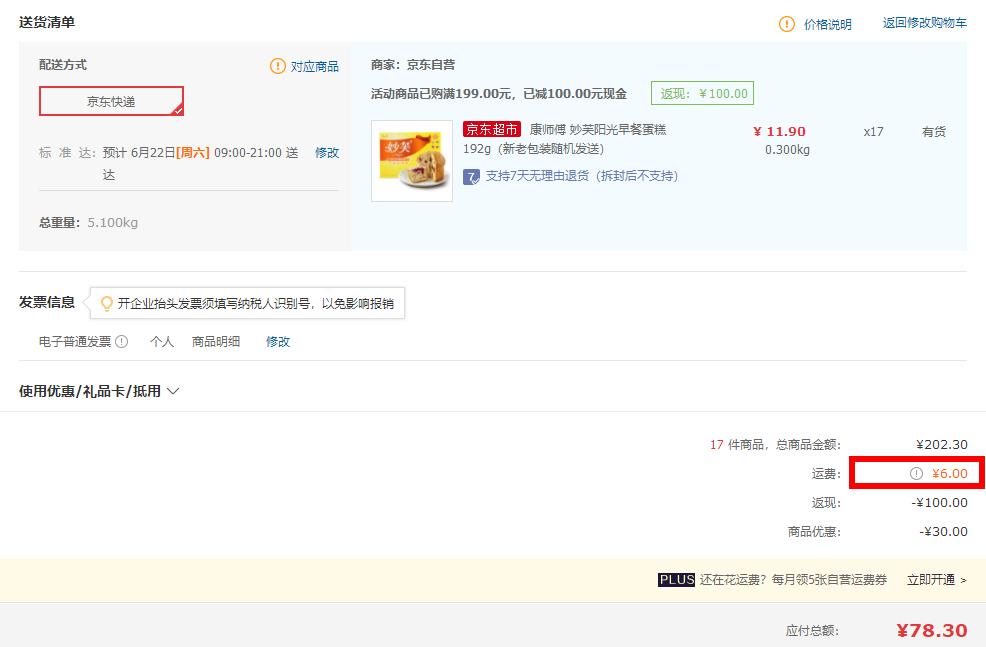This screenshot has height=647, width=986.
Task: Click 立即开通 for PLUS membership
Action: (936, 580)
